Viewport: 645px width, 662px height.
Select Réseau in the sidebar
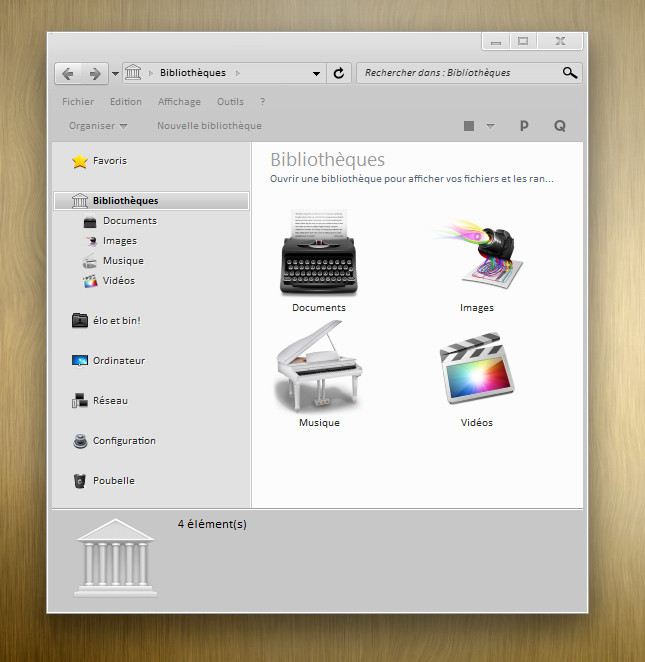[100, 401]
